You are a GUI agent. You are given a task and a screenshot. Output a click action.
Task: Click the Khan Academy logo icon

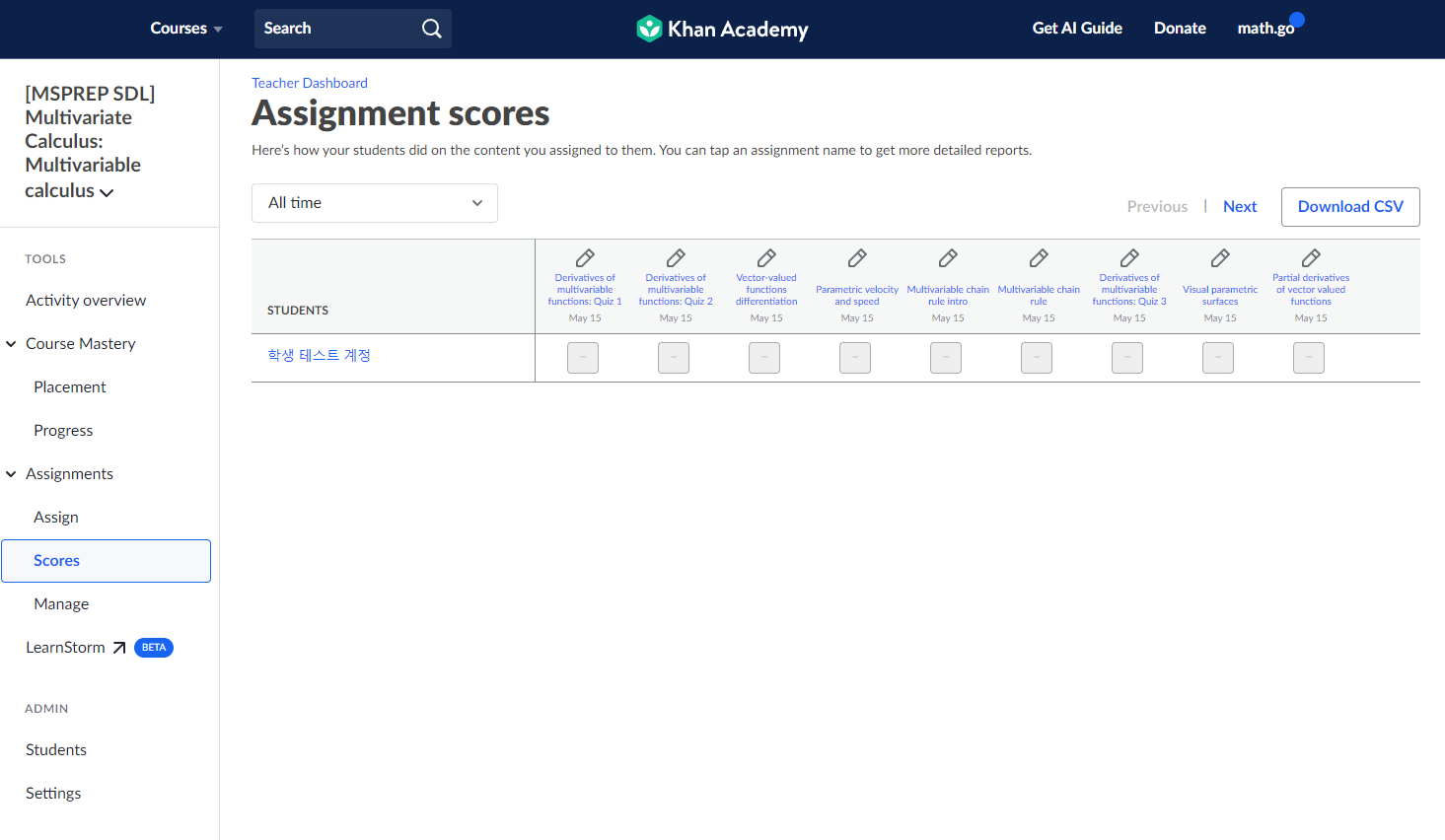point(649,29)
